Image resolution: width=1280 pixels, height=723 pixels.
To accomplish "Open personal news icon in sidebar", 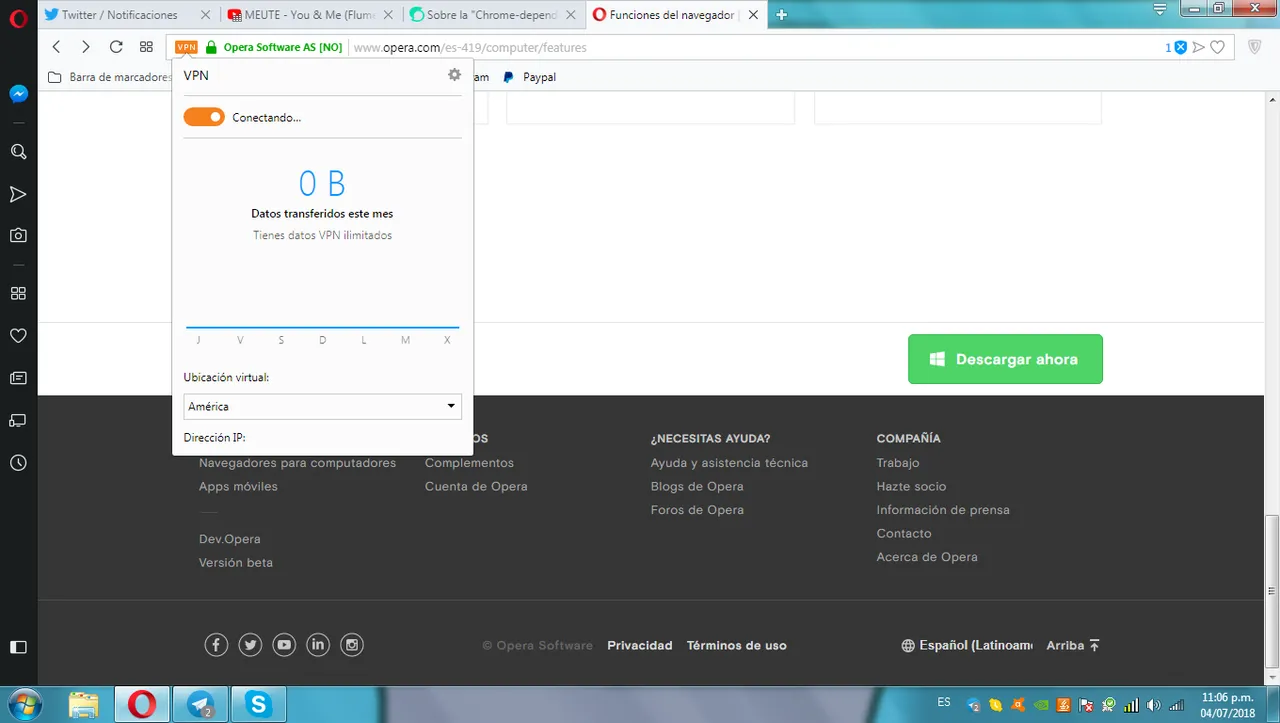I will point(18,378).
